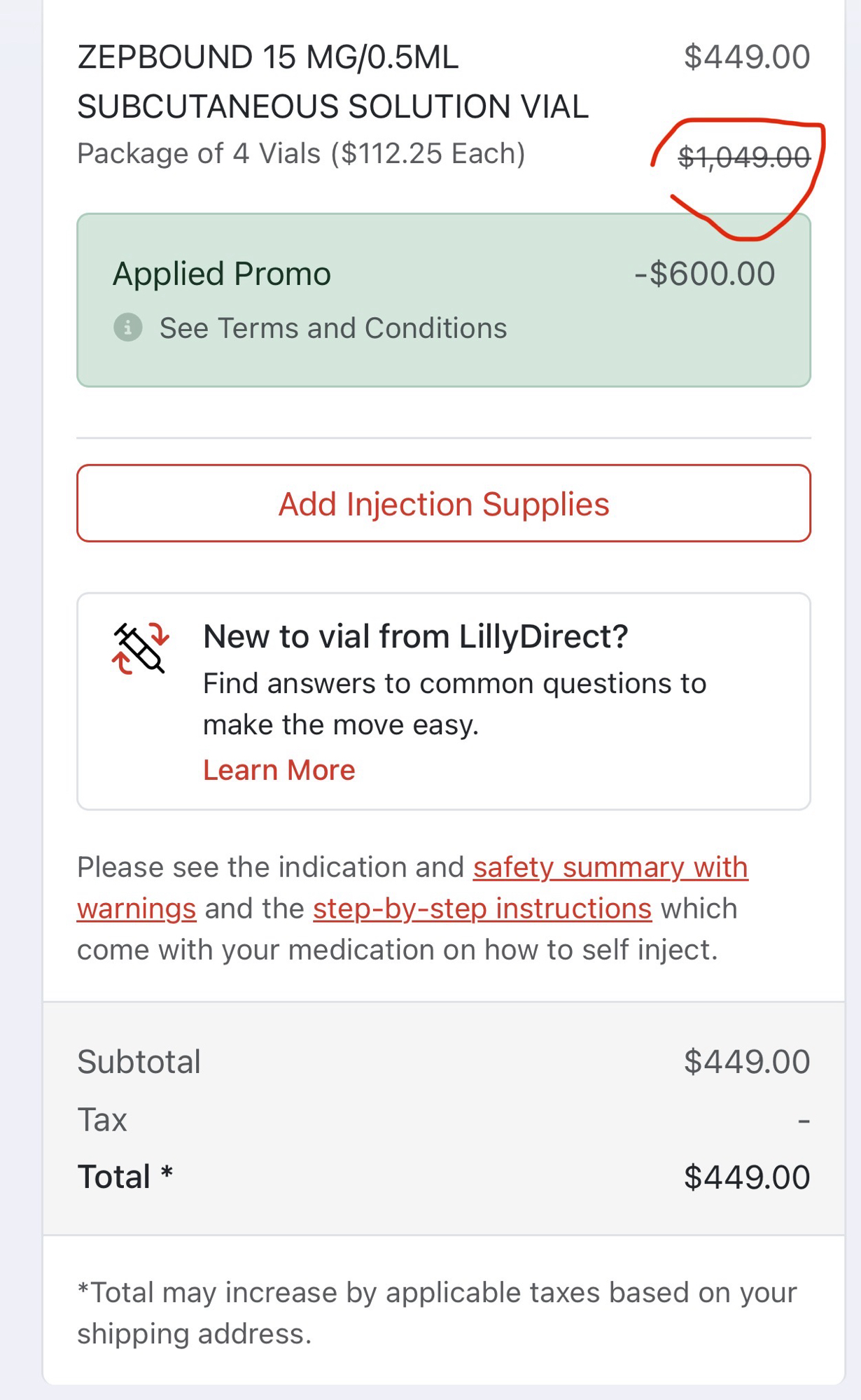Click the Package of 4 Vials text
This screenshot has width=861, height=1400.
click(x=301, y=154)
